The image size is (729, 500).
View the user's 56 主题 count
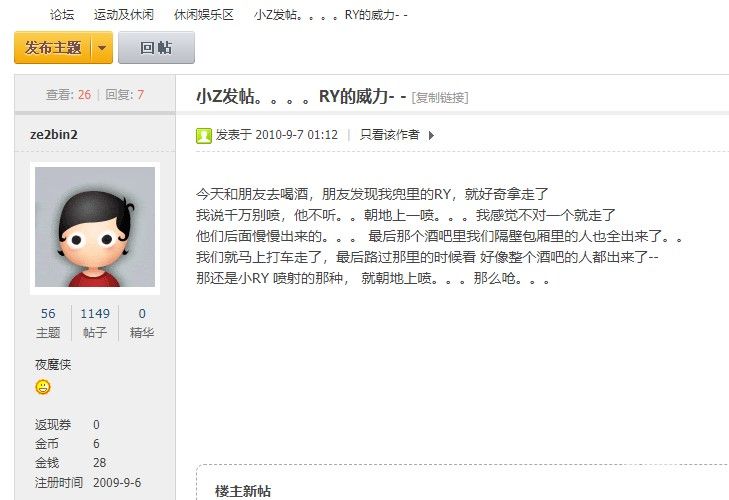coord(48,323)
